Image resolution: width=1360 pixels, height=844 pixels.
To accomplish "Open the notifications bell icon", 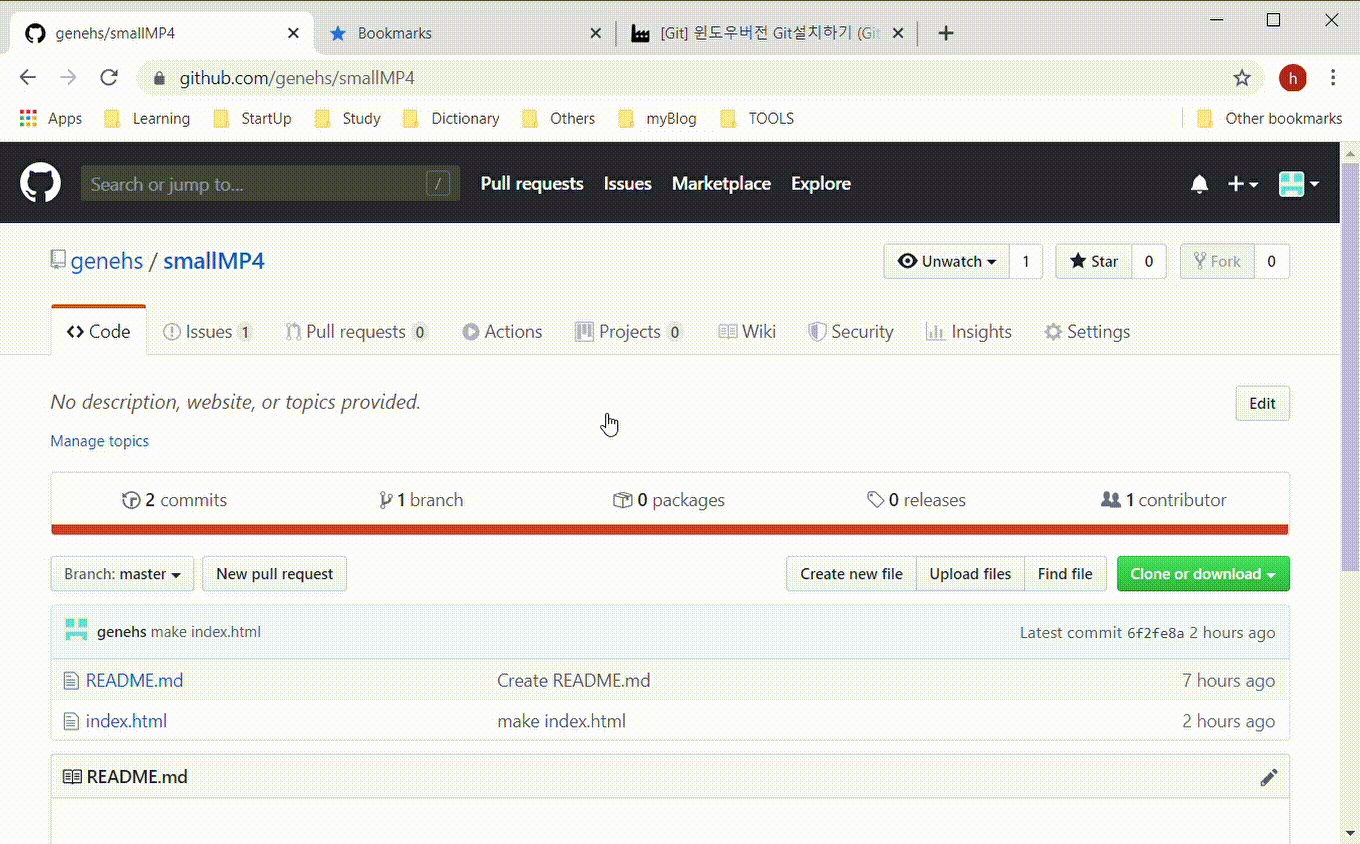I will pos(1199,184).
